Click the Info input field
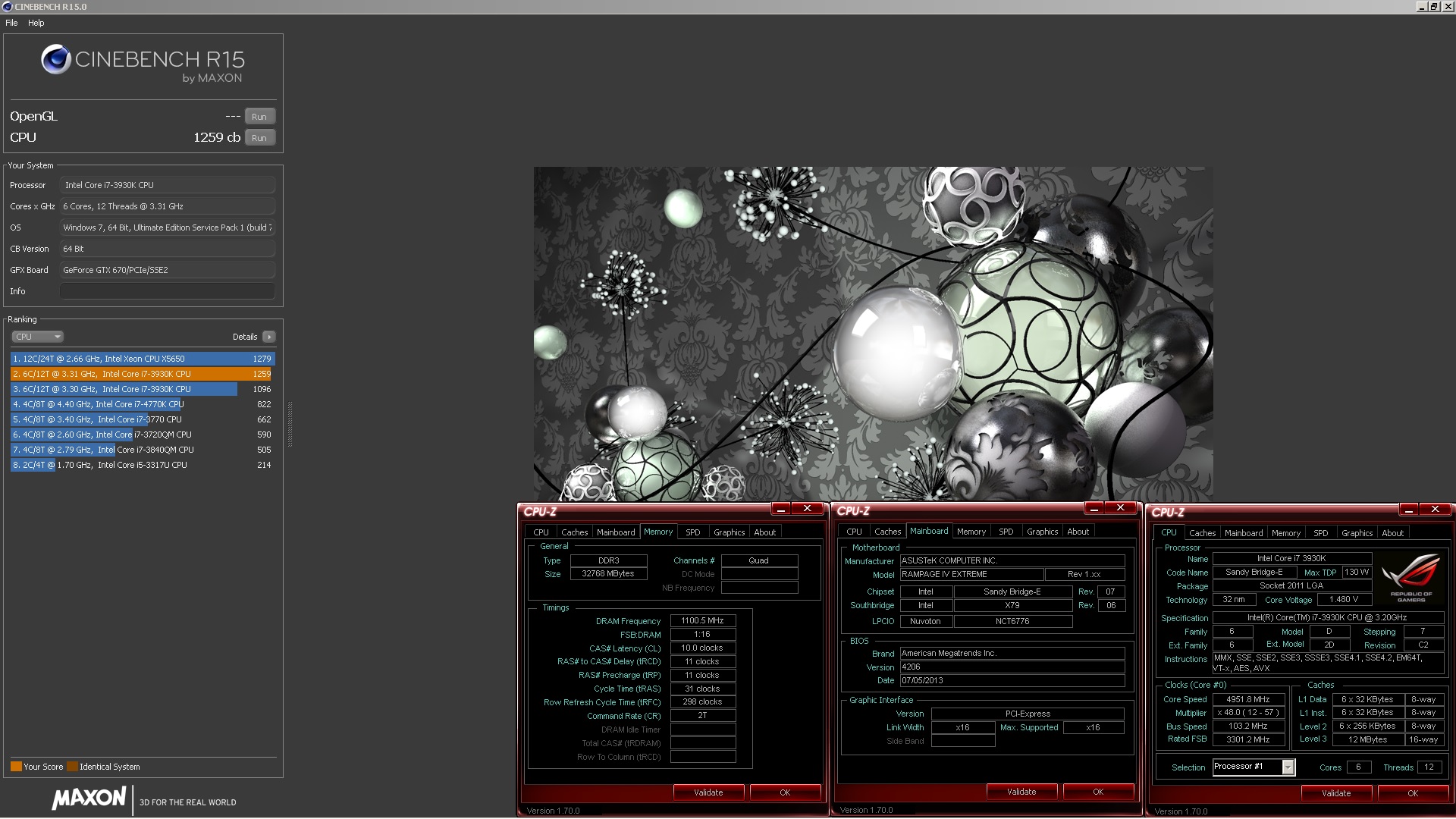Viewport: 1456px width, 819px height. point(168,291)
